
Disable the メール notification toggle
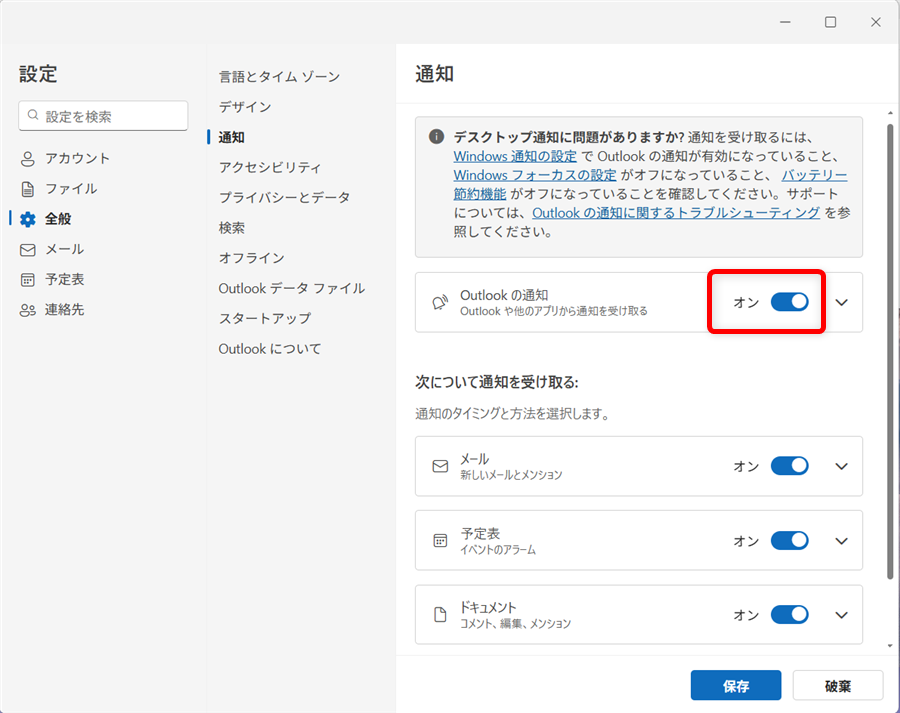click(789, 466)
